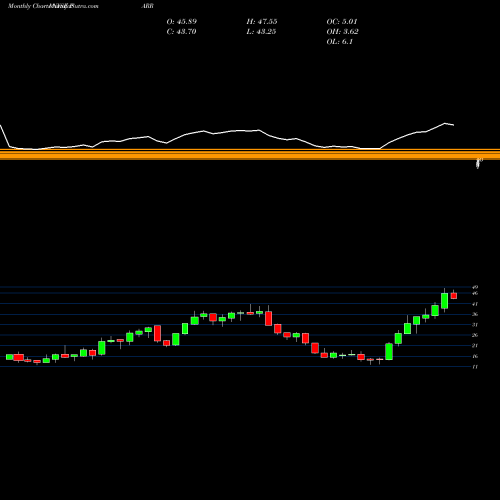Click the open value "O: 45.89"
The height and width of the screenshot is (500, 500).
(x=182, y=22)
